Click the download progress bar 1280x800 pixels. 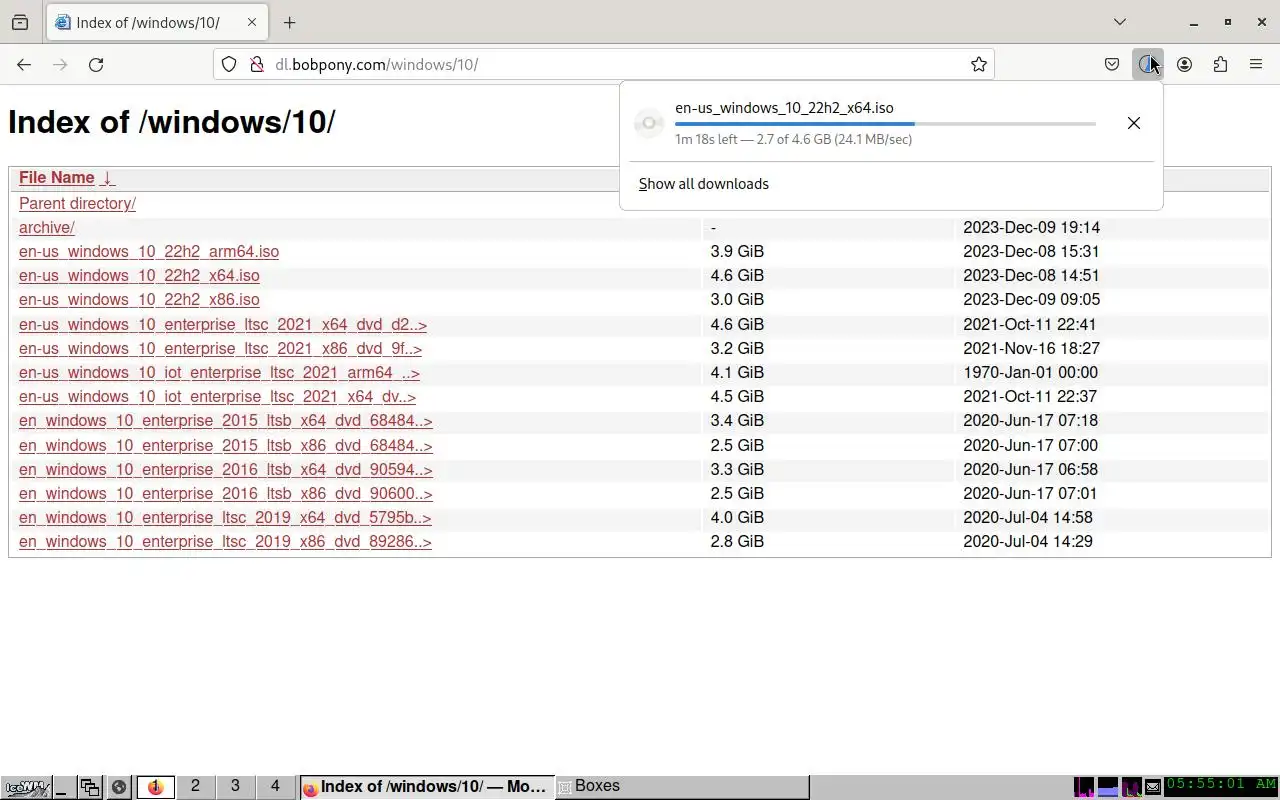(x=885, y=124)
